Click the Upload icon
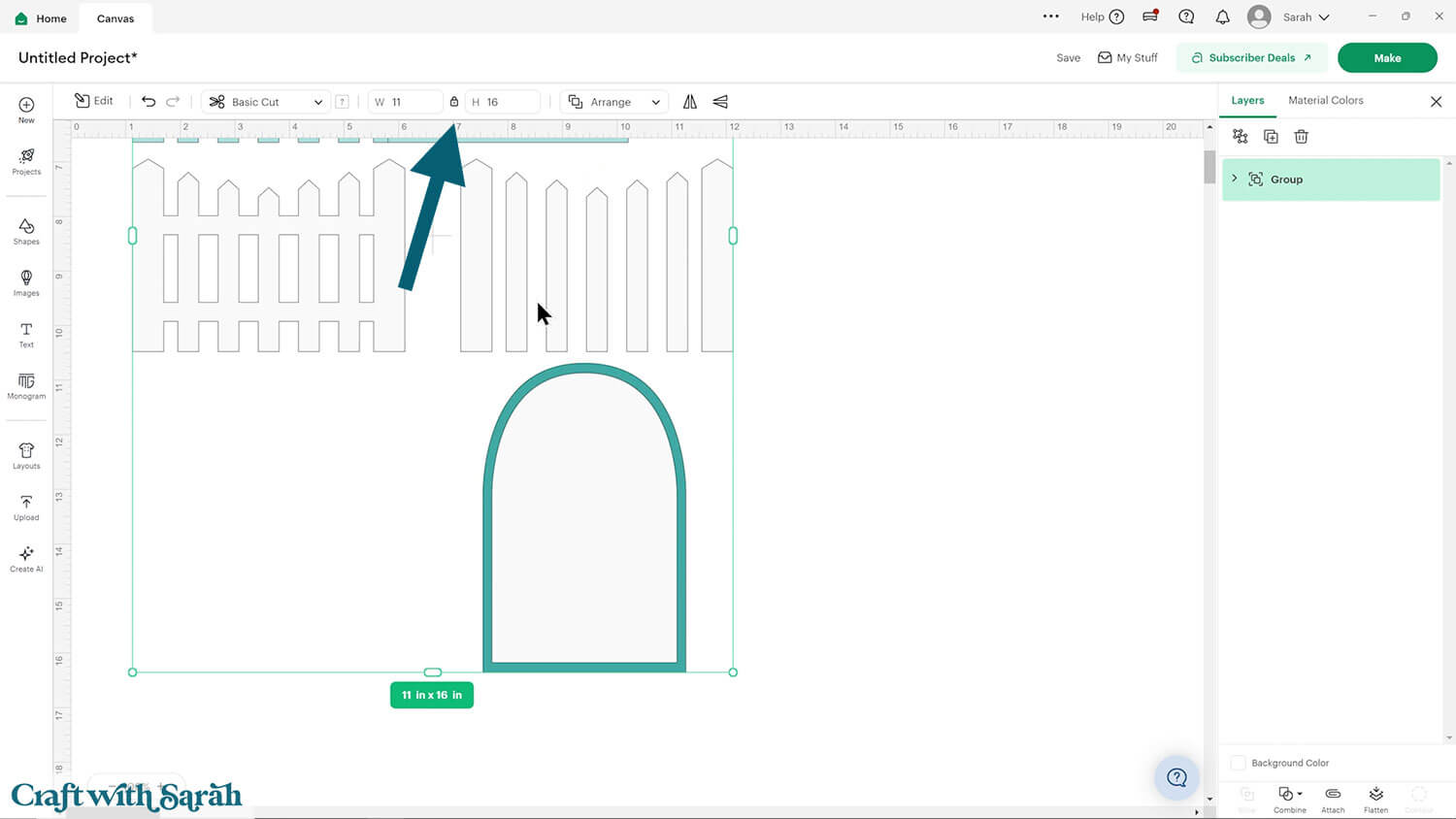The height and width of the screenshot is (819, 1456). [x=26, y=508]
